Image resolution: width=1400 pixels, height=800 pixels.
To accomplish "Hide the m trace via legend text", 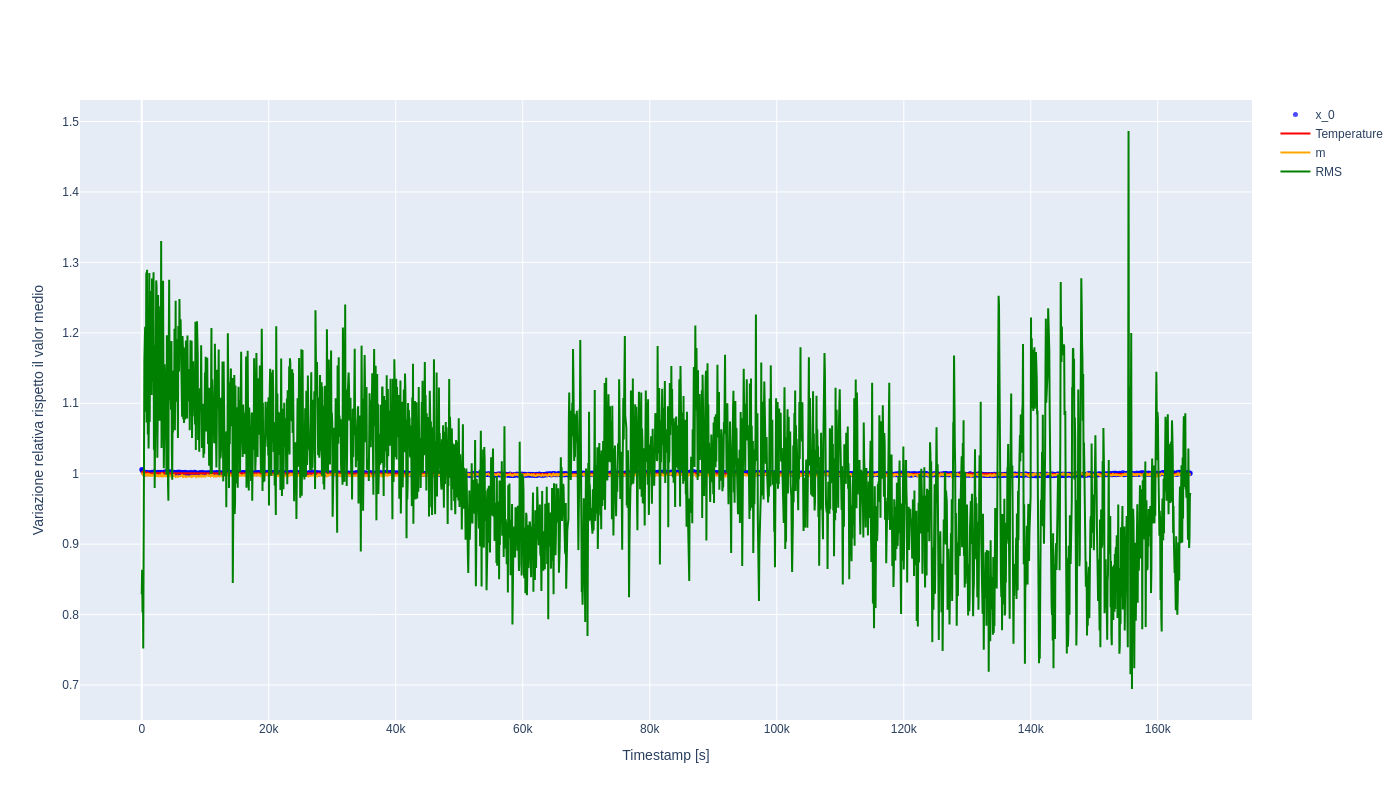I will (x=1320, y=153).
